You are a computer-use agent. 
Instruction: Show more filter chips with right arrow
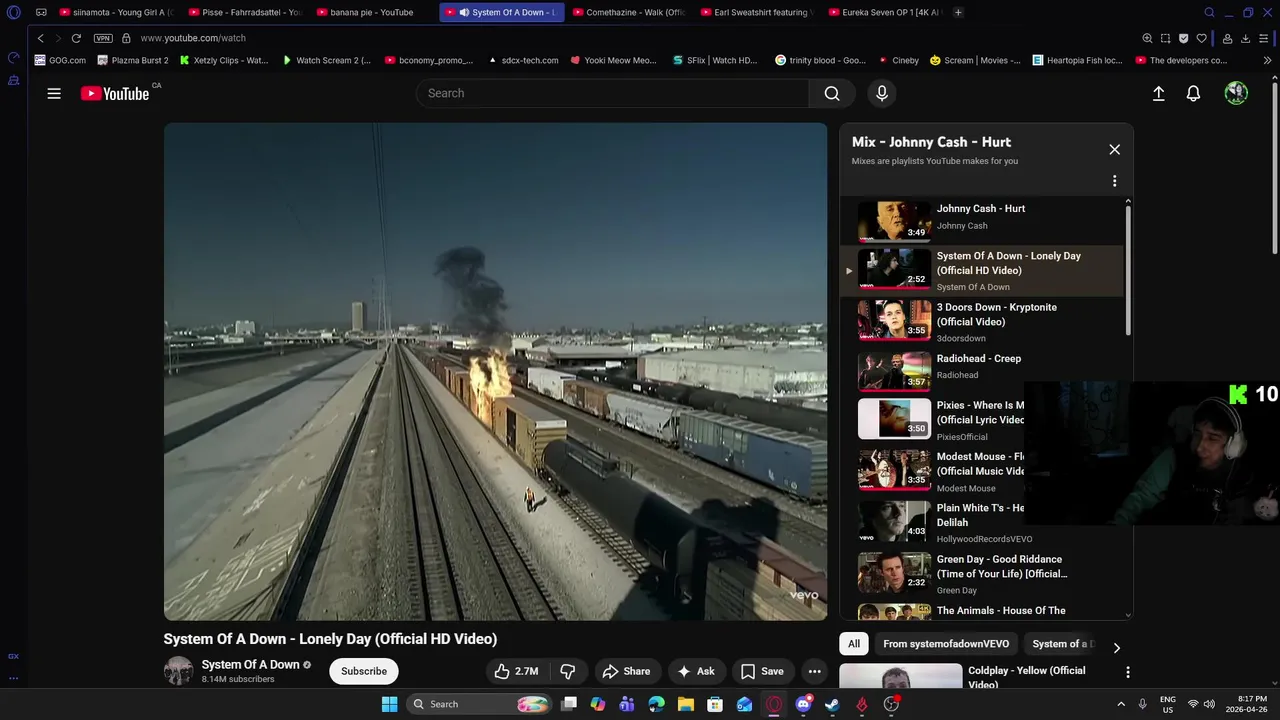point(1117,647)
